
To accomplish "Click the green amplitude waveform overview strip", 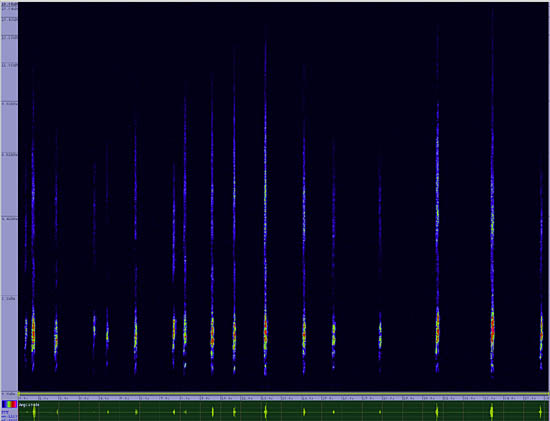I will [284, 411].
